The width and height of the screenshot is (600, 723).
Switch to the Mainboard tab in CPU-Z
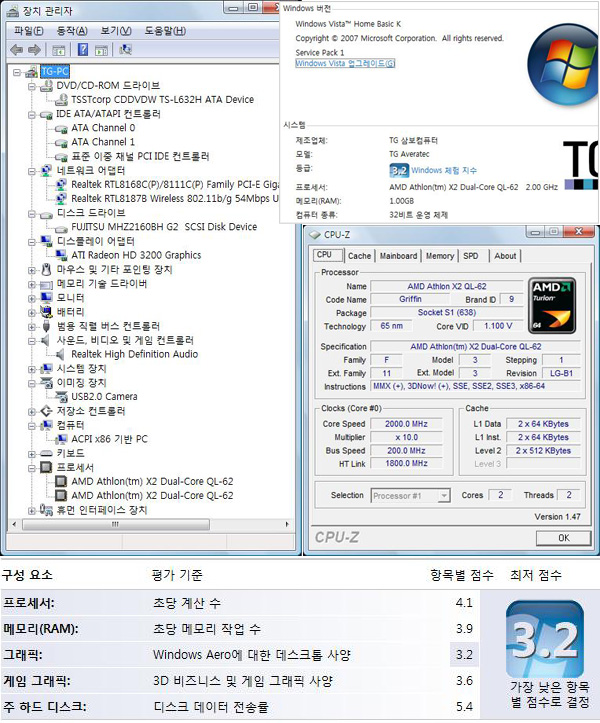398,256
